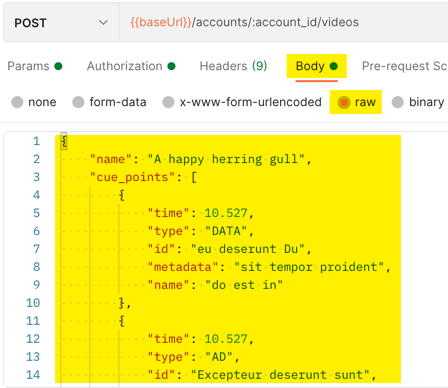Image resolution: width=448 pixels, height=388 pixels.
Task: Click the "metadata" key on line 8
Action: click(183, 267)
